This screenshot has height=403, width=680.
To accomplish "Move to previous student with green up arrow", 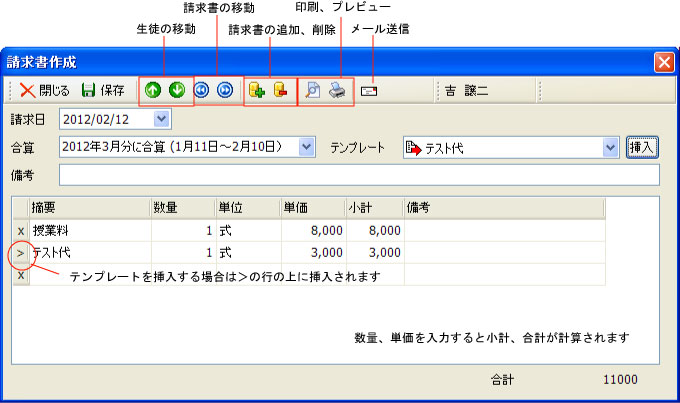I will 153,90.
